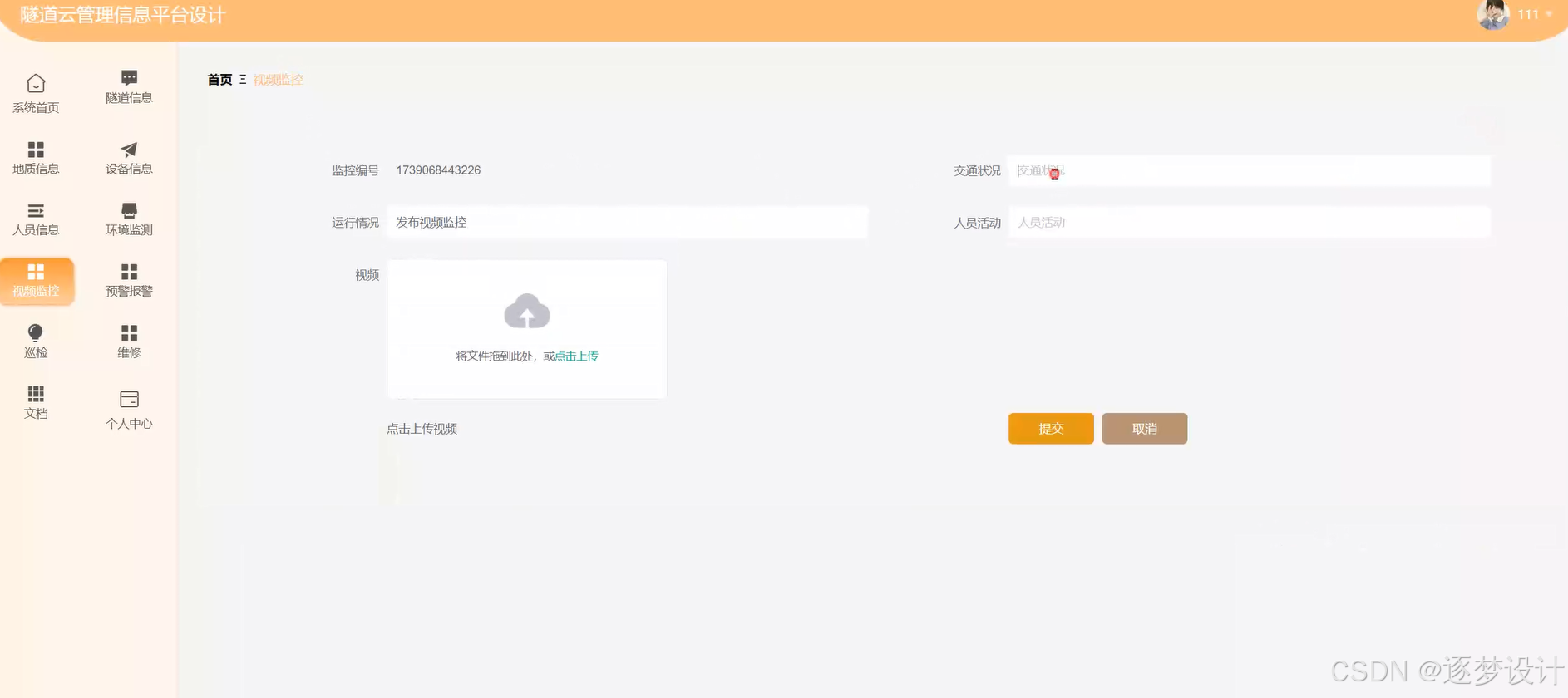Click the 预警报警 menu label
1568x698 pixels.
coord(129,292)
